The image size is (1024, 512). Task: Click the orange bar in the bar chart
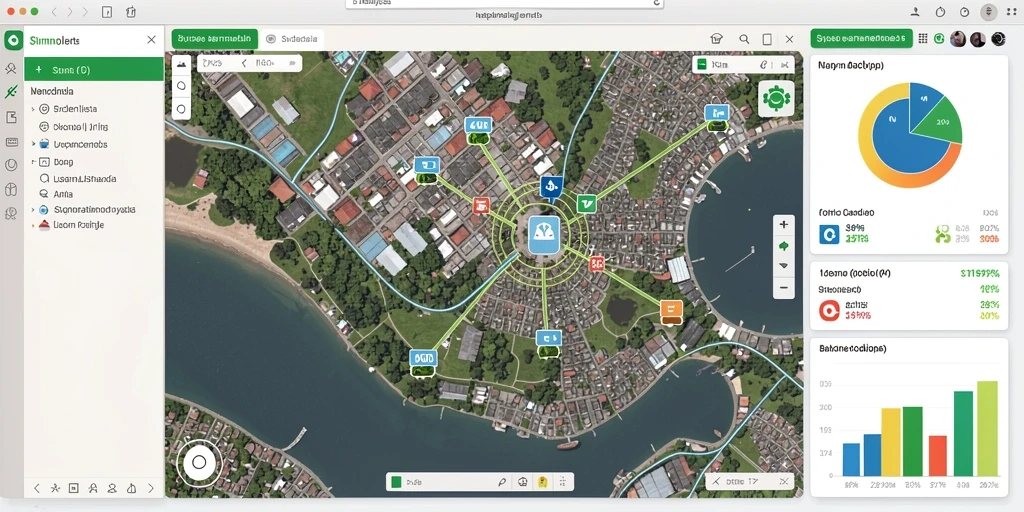[x=938, y=455]
